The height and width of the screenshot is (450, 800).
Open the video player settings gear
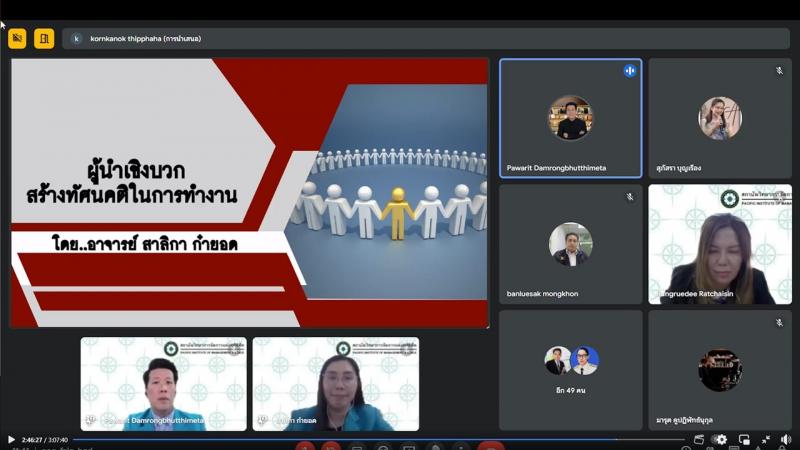721,439
